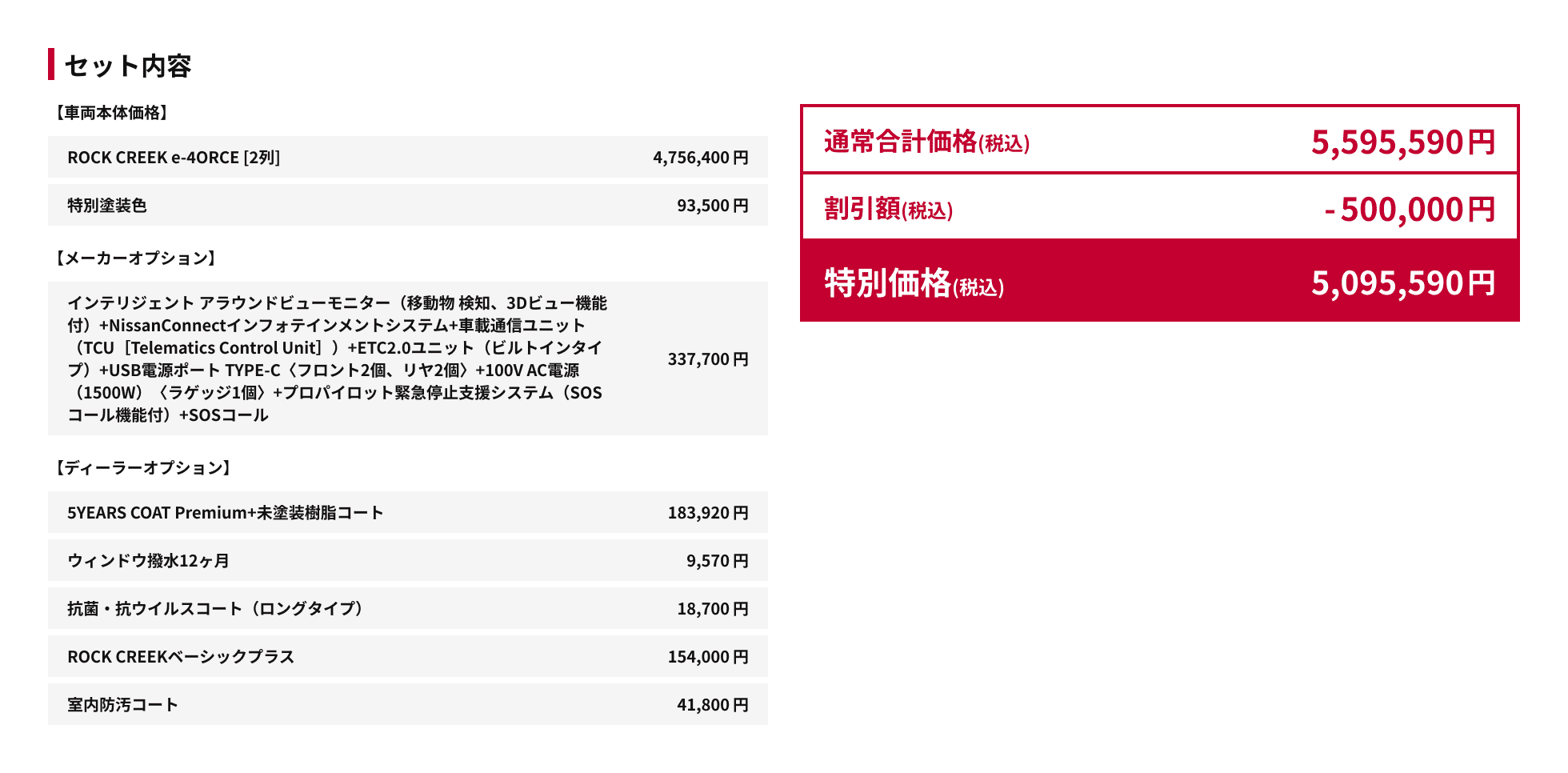This screenshot has width=1568, height=773.
Task: Select the ウィンドウ撥水12ヶ月 row
Action: click(408, 560)
